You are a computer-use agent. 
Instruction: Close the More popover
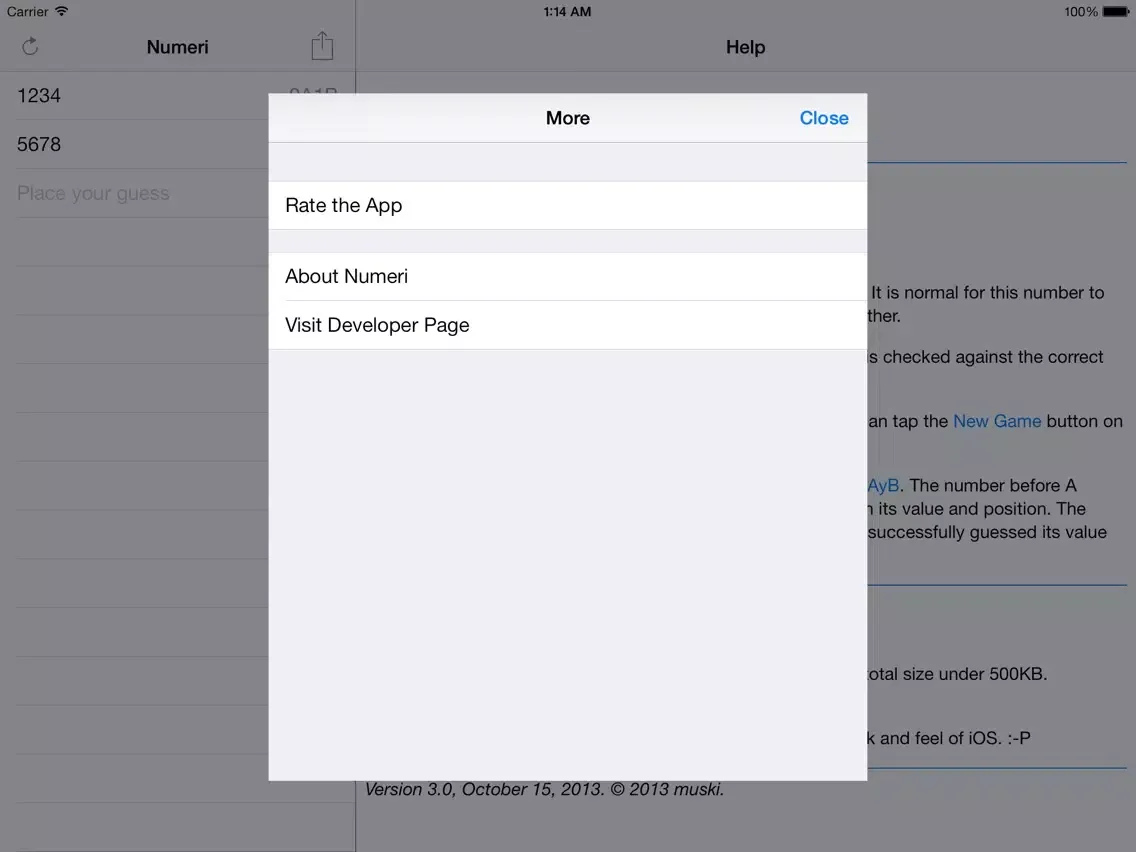coord(823,117)
